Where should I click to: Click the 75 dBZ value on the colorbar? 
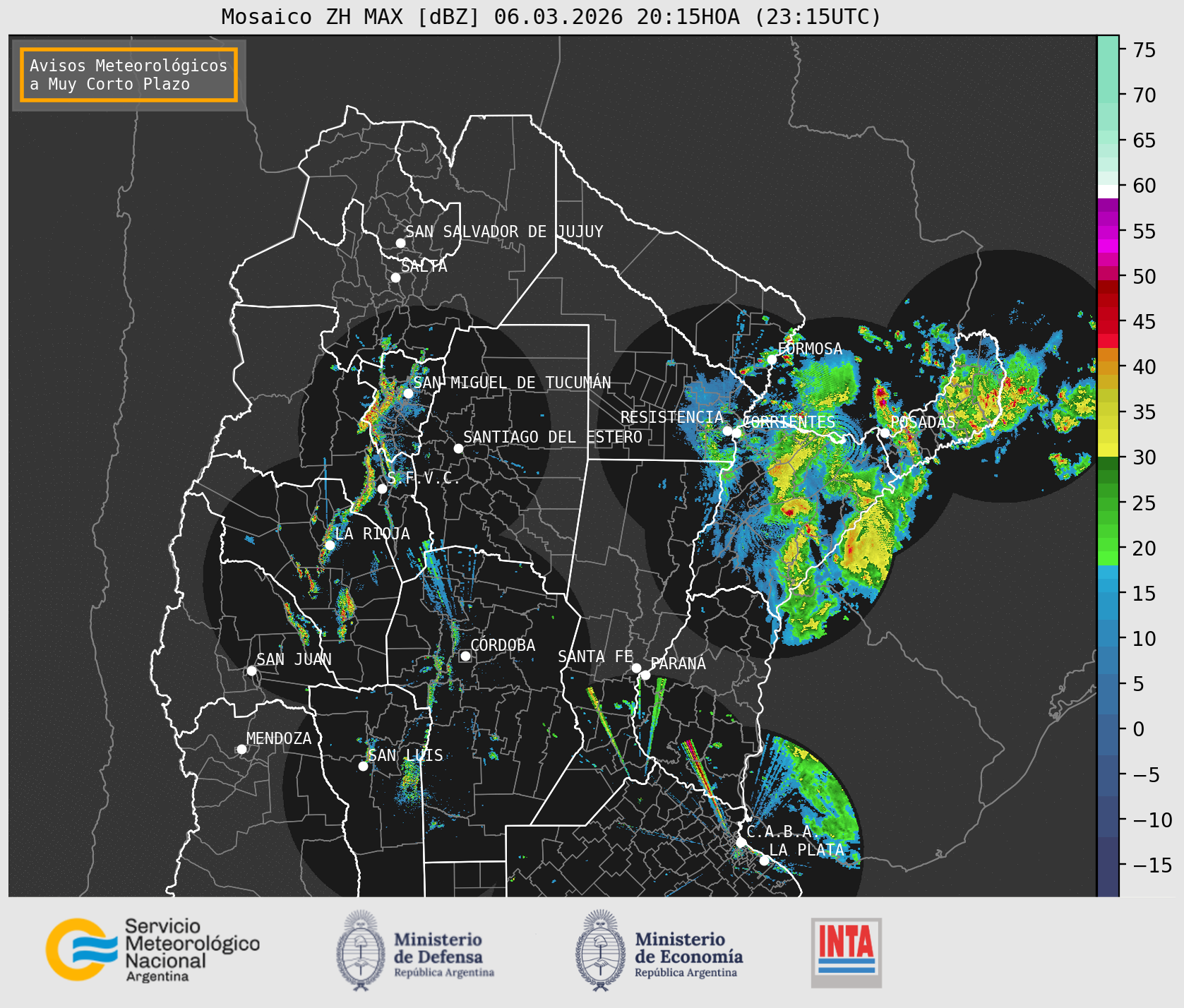[x=1144, y=50]
